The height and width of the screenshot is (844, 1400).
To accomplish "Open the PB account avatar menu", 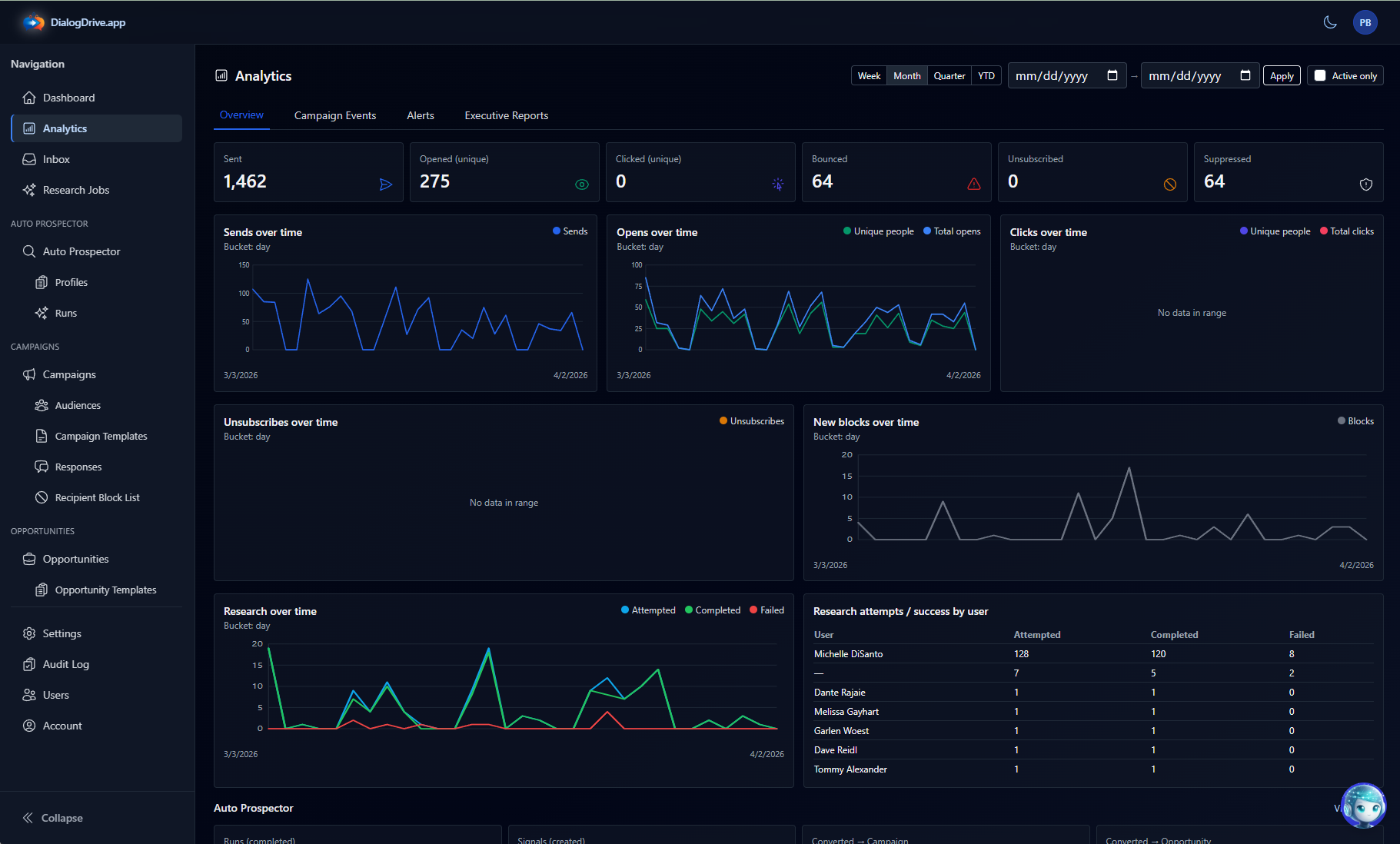I will point(1365,22).
